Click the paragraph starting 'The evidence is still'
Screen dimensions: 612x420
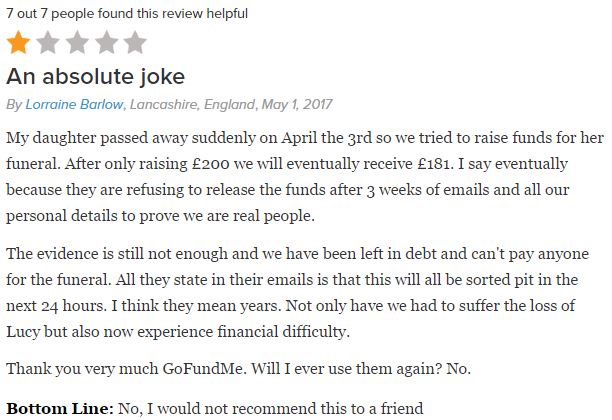click(x=297, y=292)
